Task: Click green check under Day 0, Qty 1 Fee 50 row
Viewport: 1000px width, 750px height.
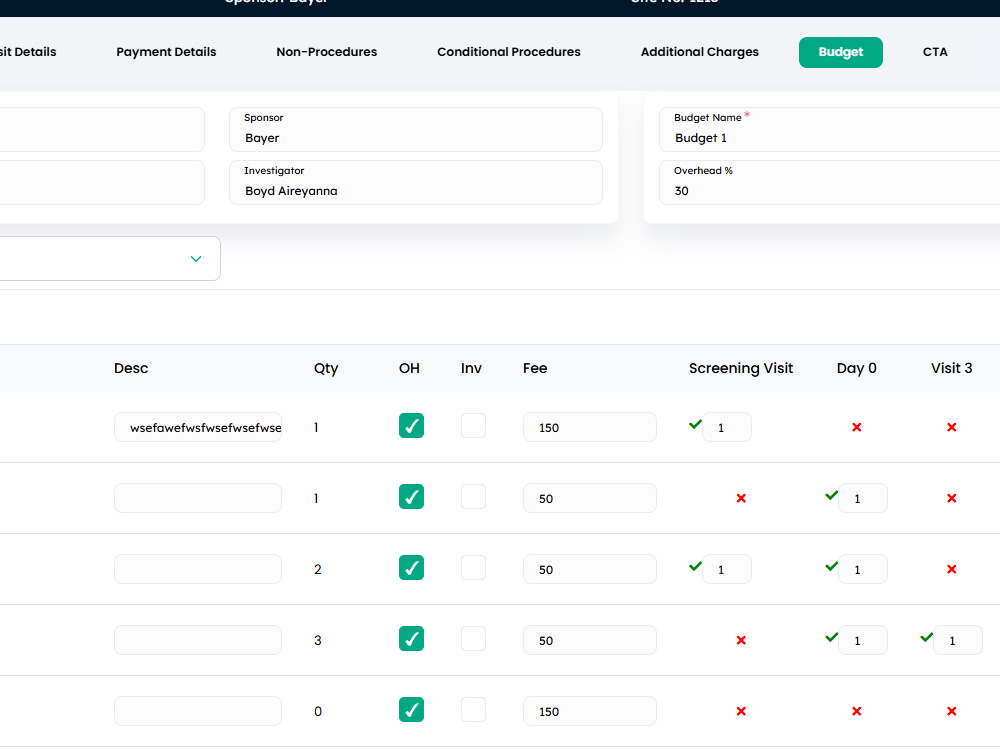Action: point(831,495)
